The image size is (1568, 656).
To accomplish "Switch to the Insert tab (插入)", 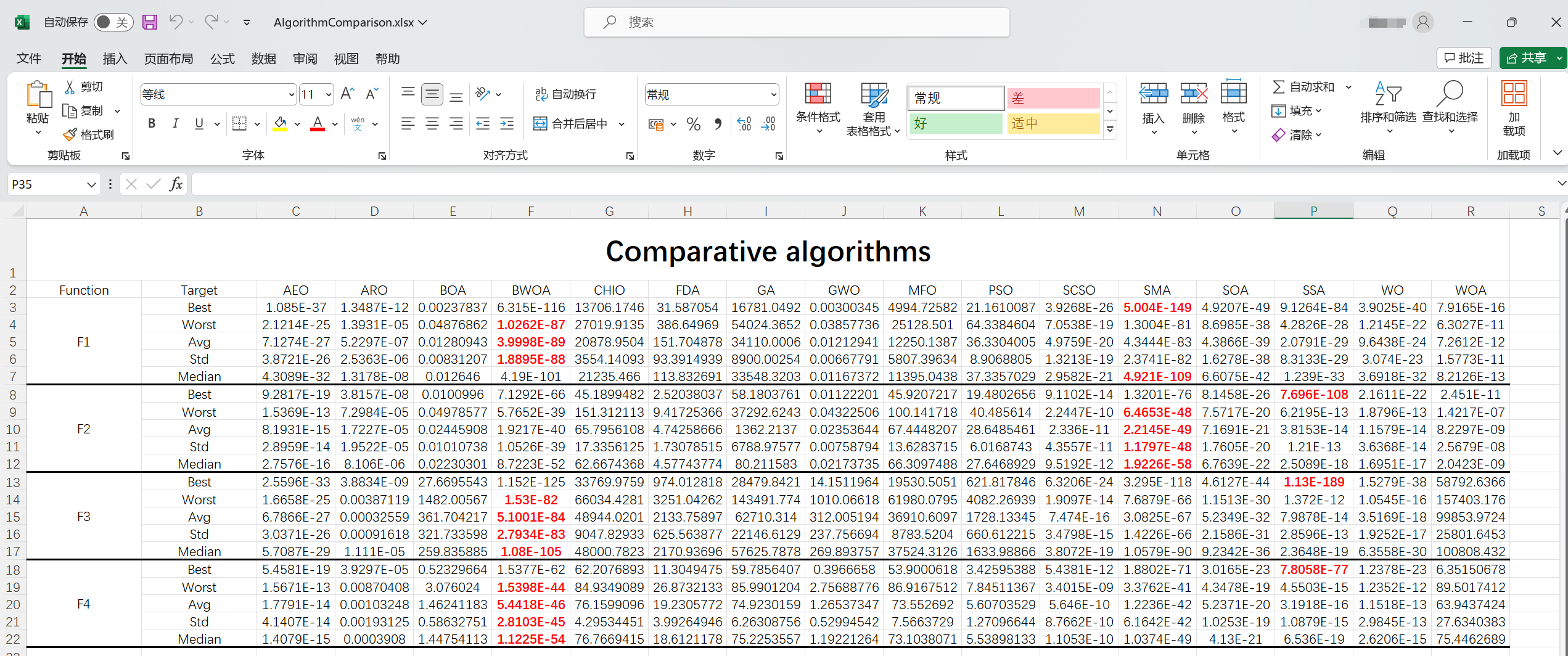I will point(115,59).
